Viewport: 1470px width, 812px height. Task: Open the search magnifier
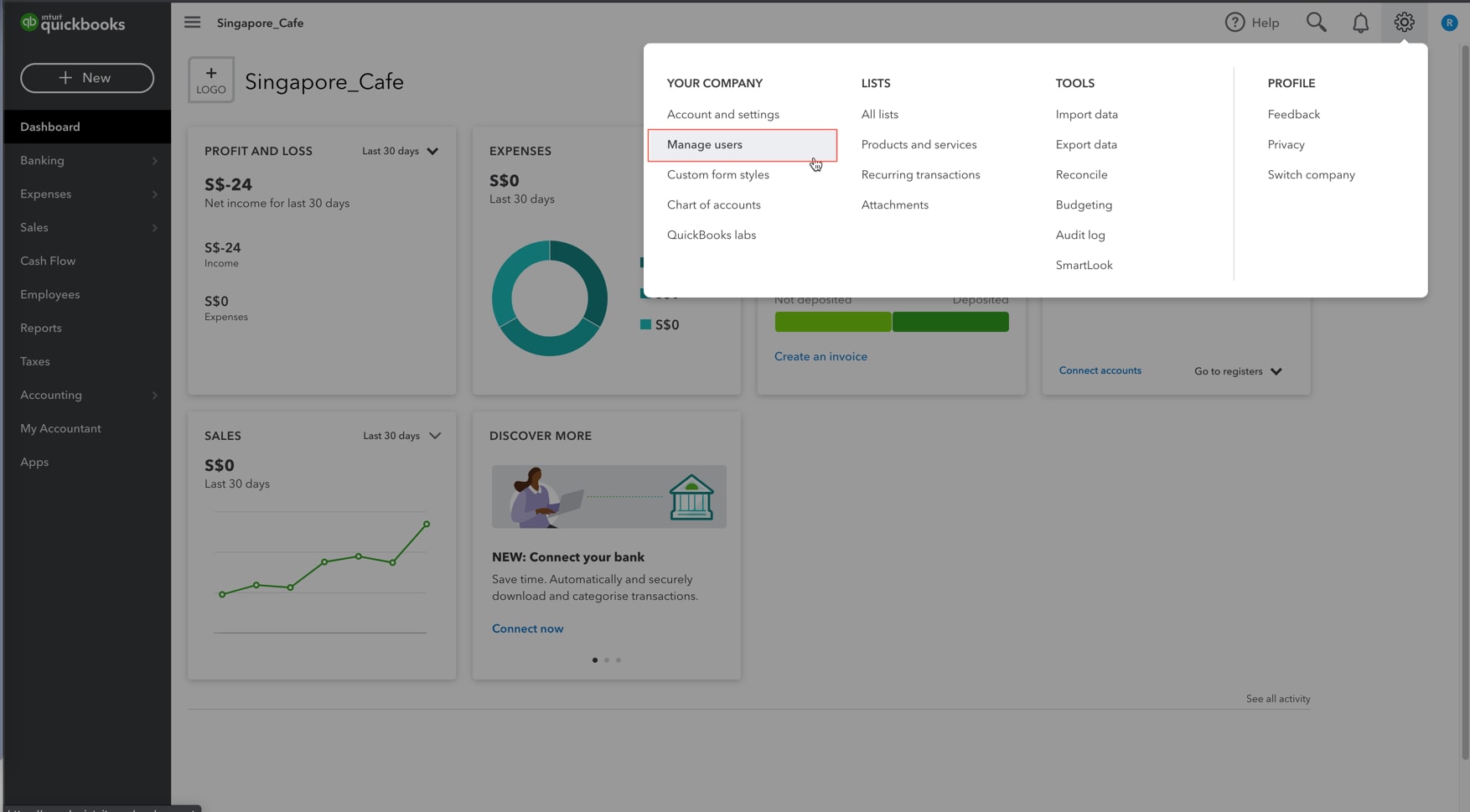1317,22
